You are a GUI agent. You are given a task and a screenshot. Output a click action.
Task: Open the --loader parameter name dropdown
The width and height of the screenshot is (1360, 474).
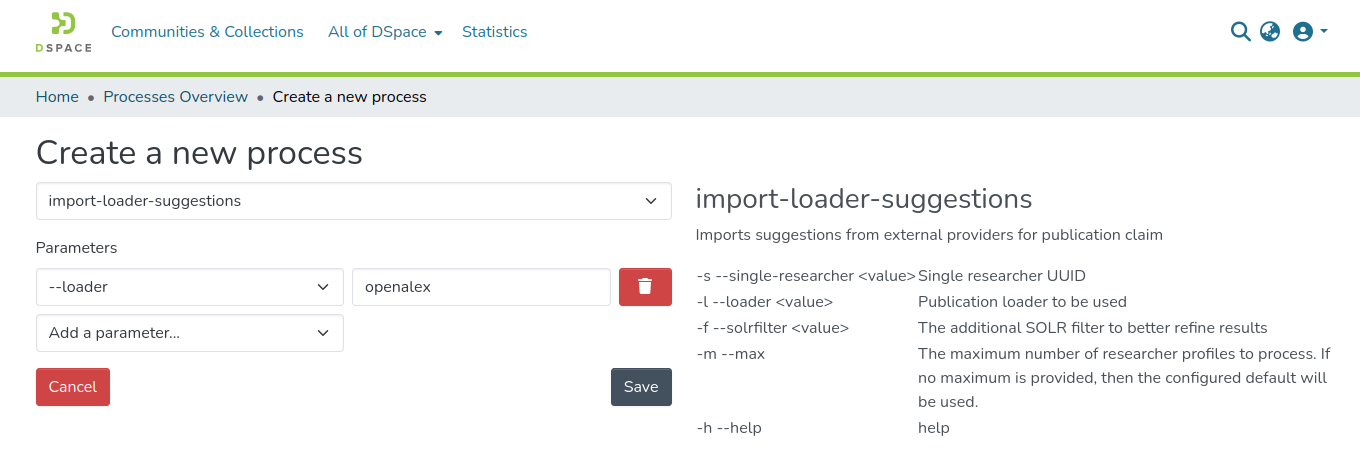pyautogui.click(x=189, y=287)
